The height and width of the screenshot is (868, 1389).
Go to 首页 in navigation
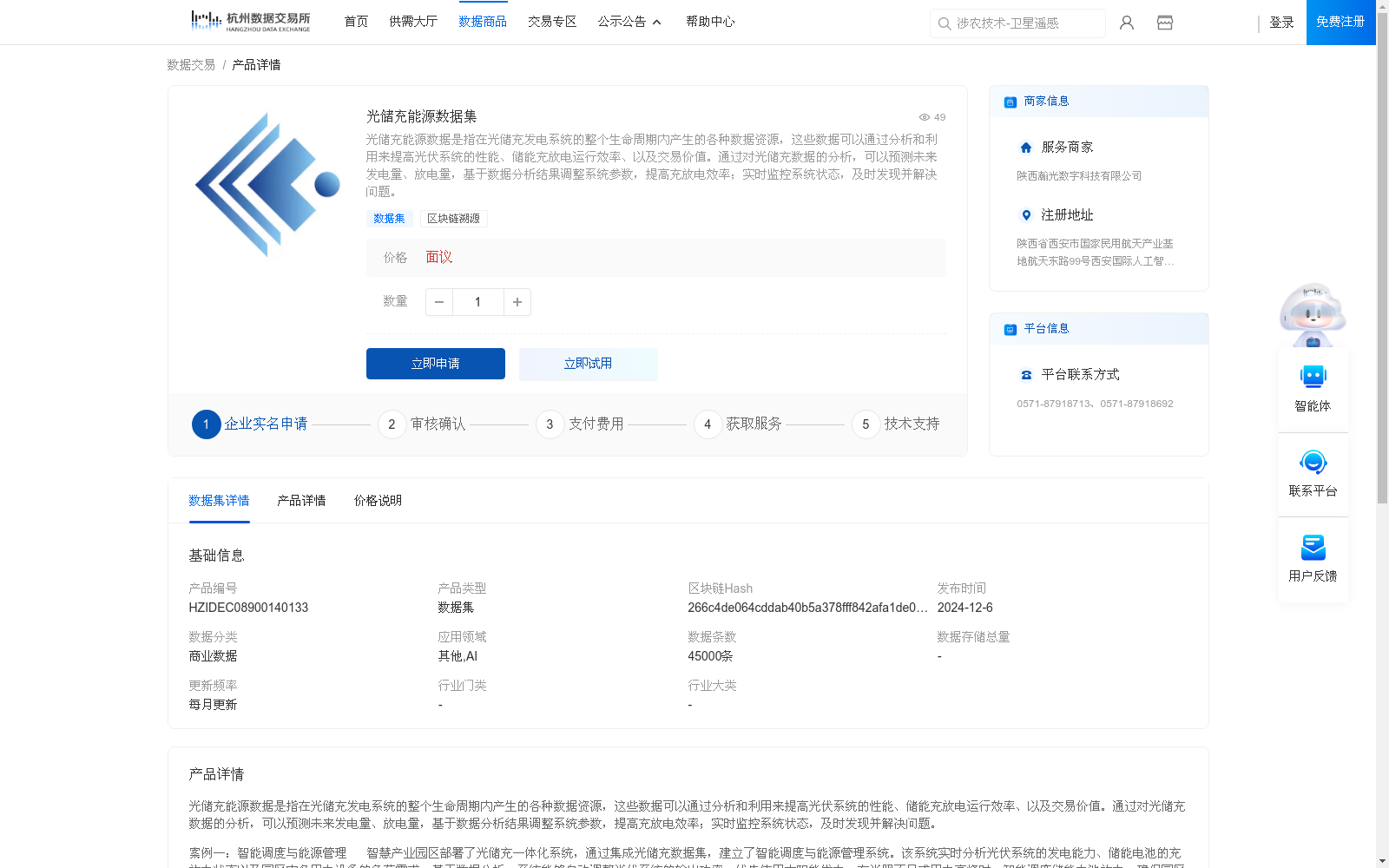point(356,22)
